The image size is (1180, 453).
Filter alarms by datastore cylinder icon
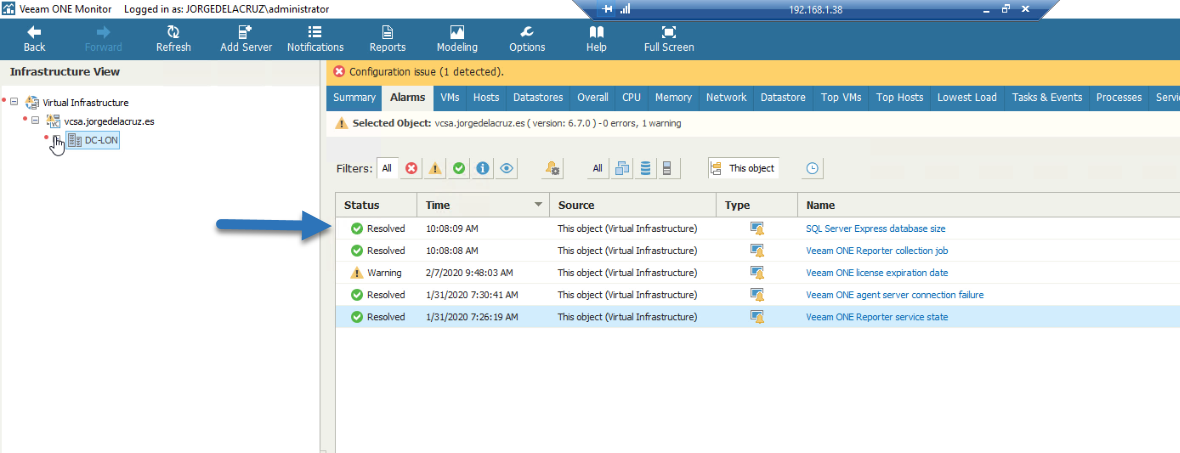click(645, 169)
